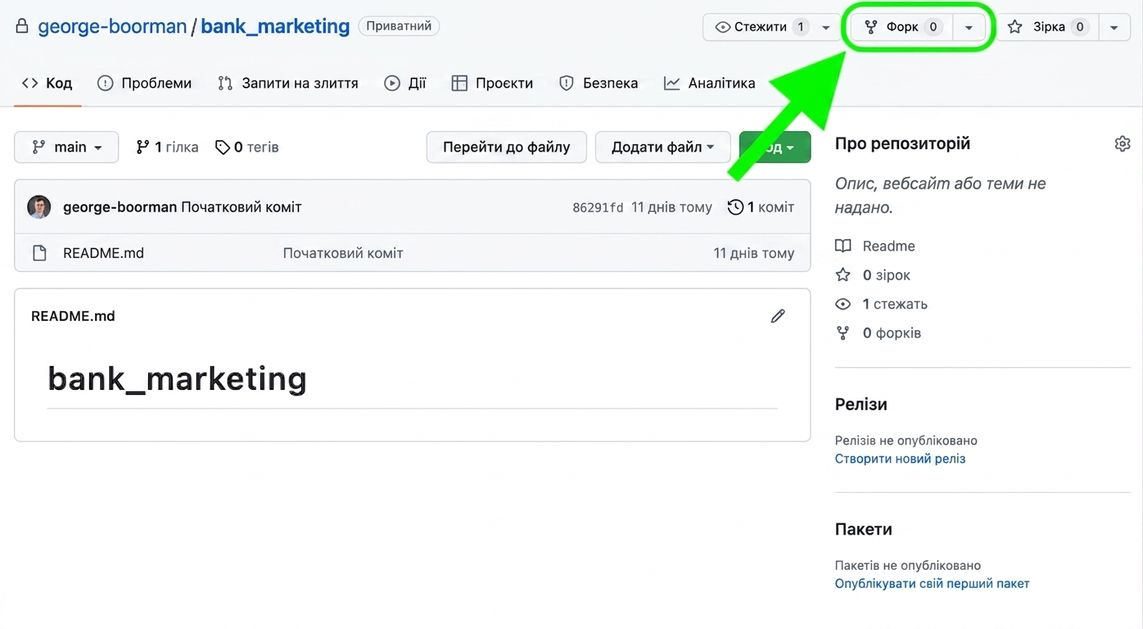Open the Проєкти tab
Screen dimensions: 1143x629
[x=492, y=83]
